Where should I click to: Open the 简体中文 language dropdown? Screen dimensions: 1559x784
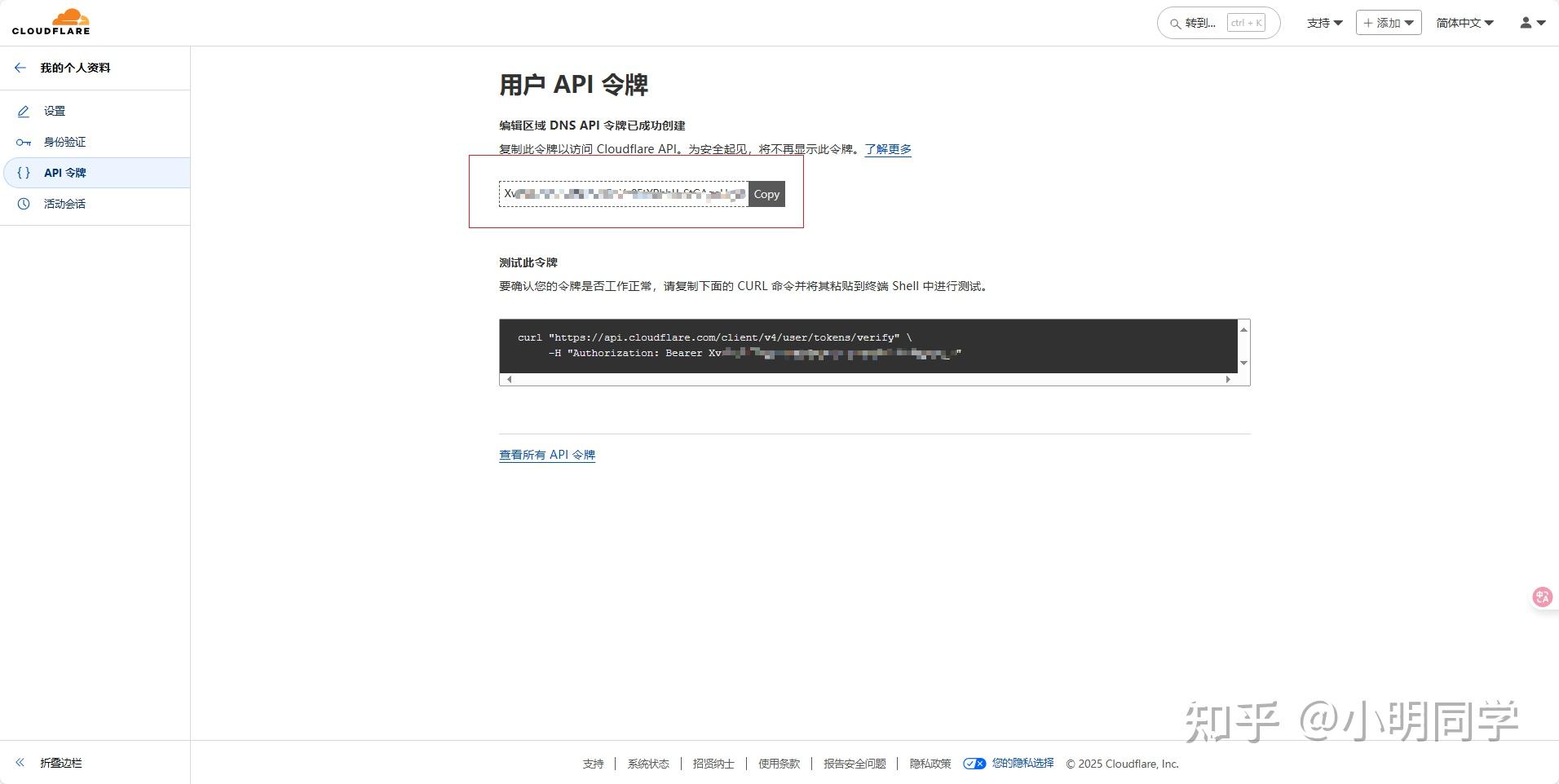point(1464,23)
